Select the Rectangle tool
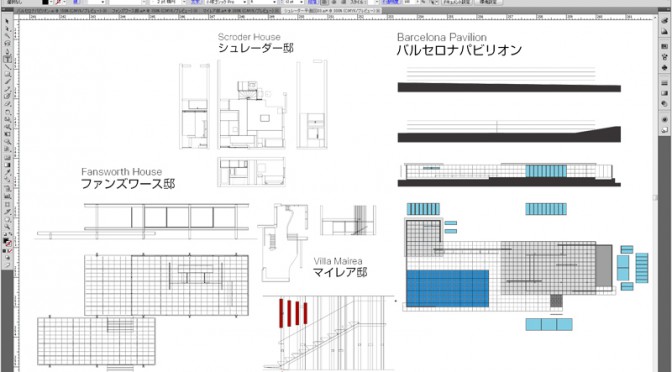This screenshot has height=372, width=672. [8, 74]
